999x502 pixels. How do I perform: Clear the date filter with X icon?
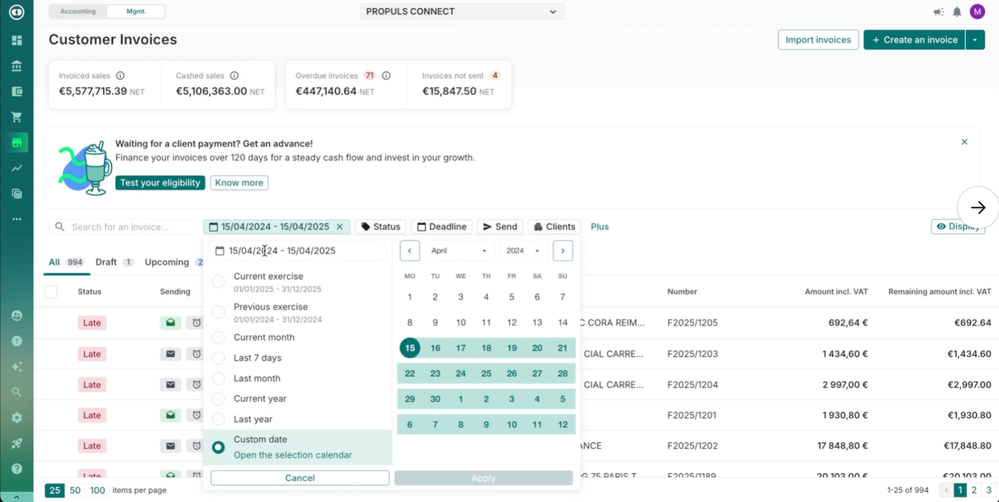340,227
